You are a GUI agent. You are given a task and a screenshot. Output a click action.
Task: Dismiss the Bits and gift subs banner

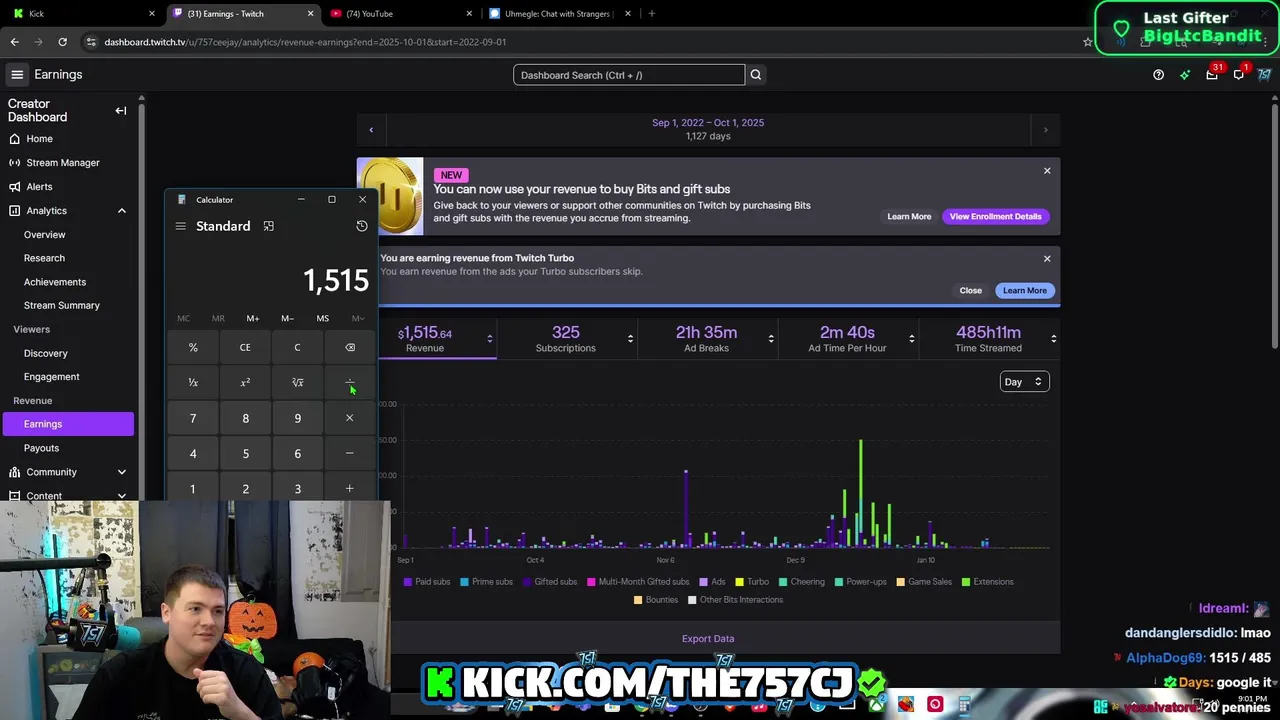(1047, 171)
